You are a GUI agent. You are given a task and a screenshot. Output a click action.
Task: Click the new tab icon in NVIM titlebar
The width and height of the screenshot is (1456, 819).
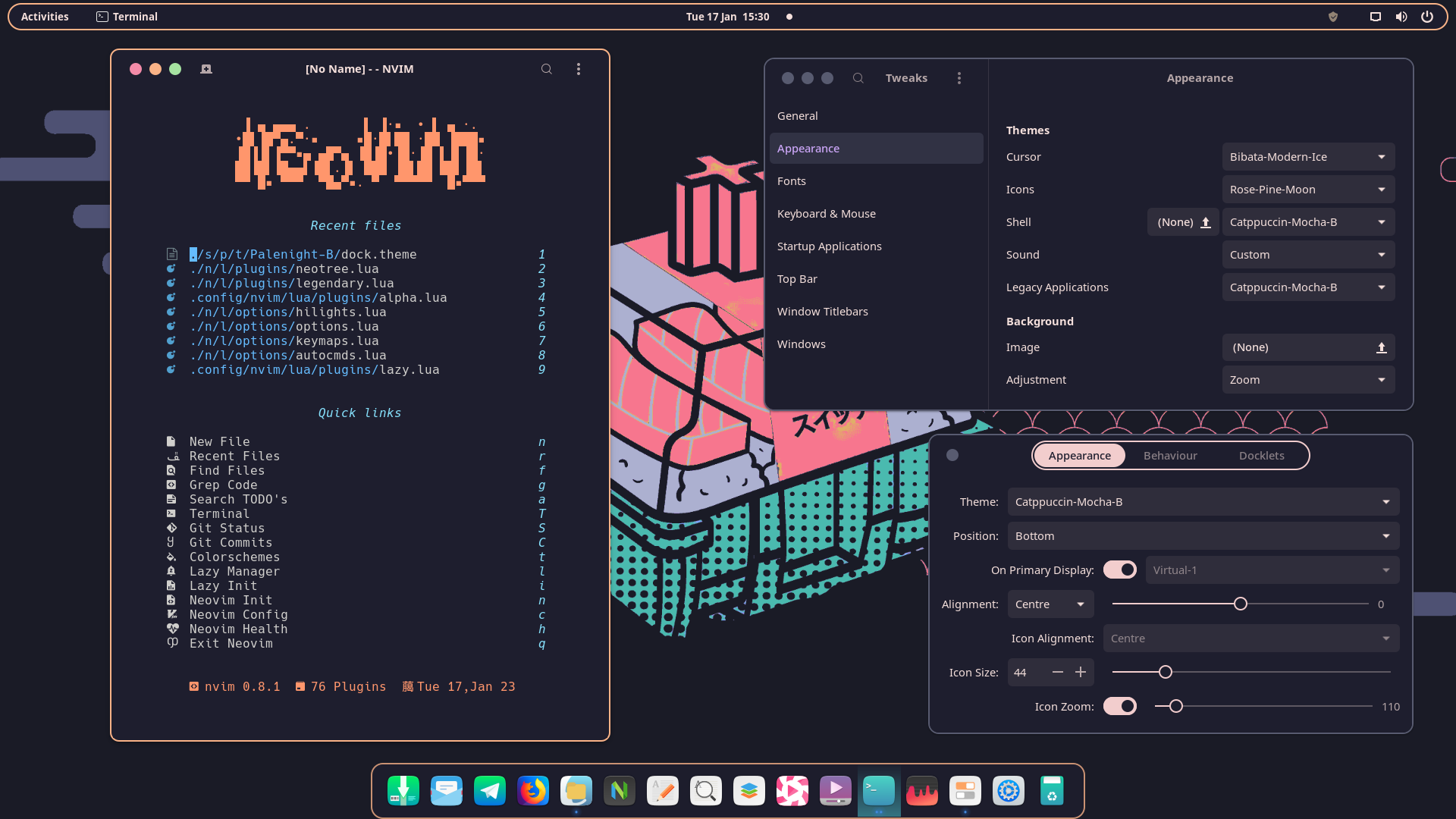tap(206, 69)
